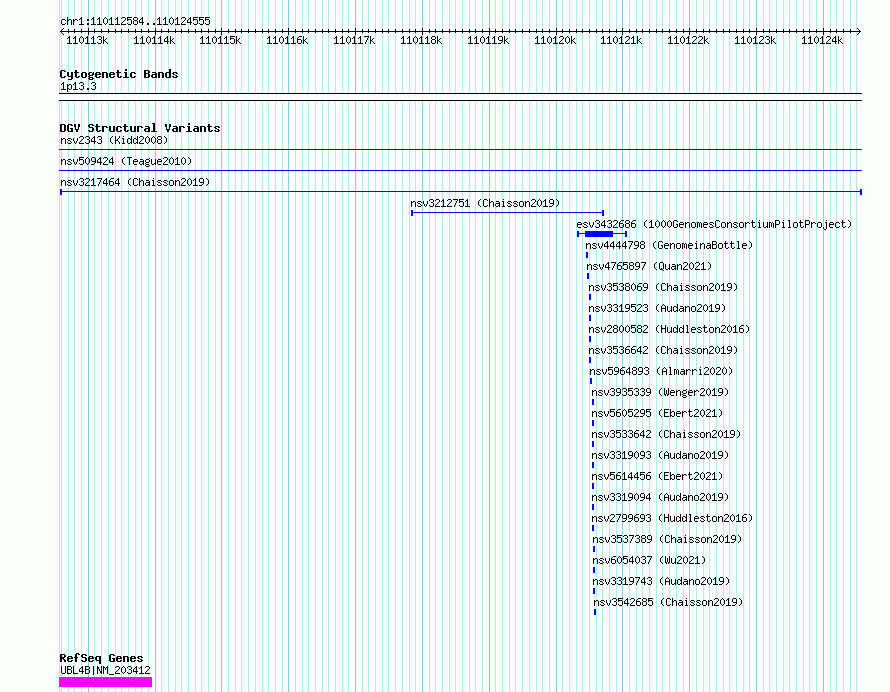Open variant nsv6054037 (Wu2021)

649,560
